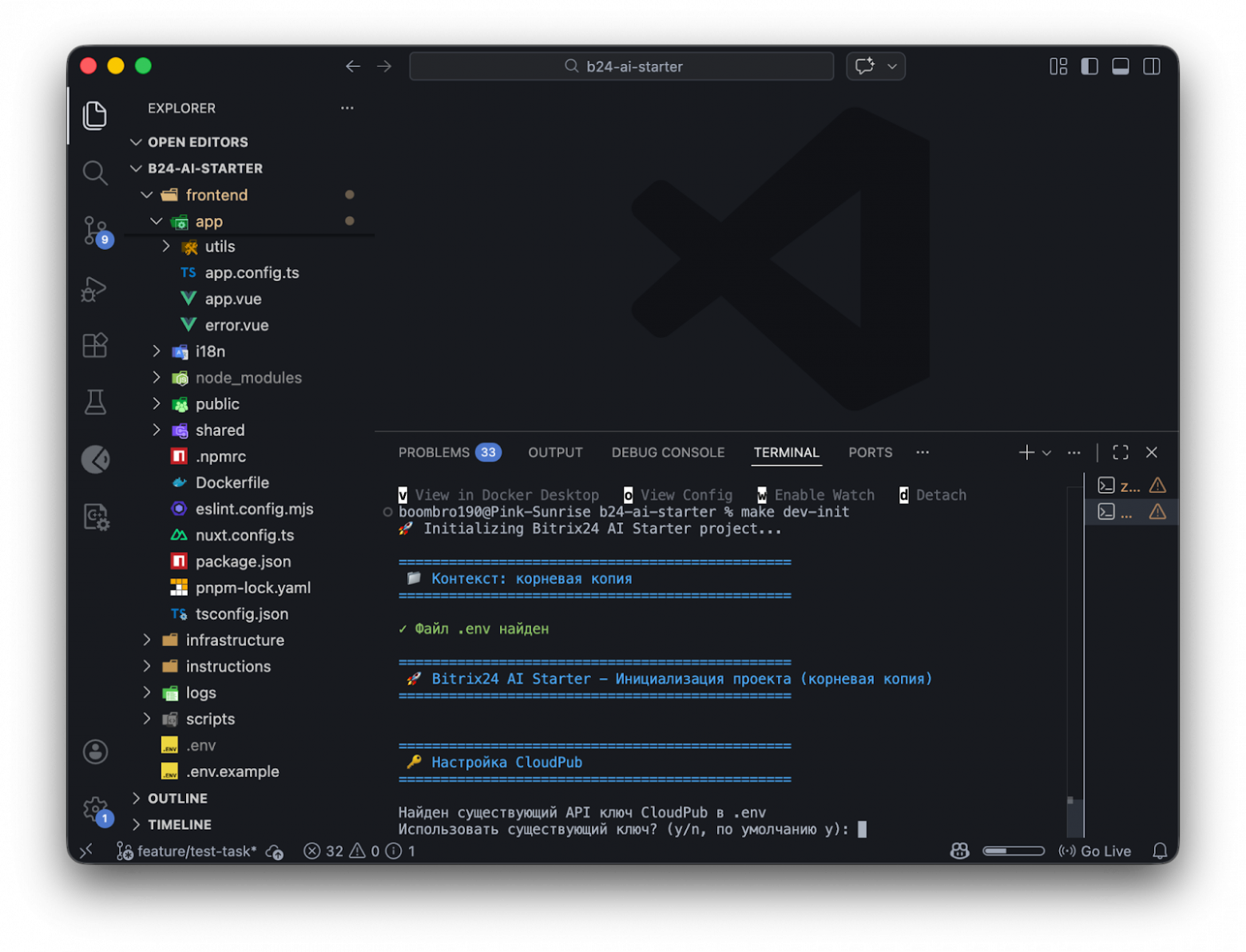The width and height of the screenshot is (1246, 952).
Task: Open the Search view in activity bar
Action: point(95,173)
